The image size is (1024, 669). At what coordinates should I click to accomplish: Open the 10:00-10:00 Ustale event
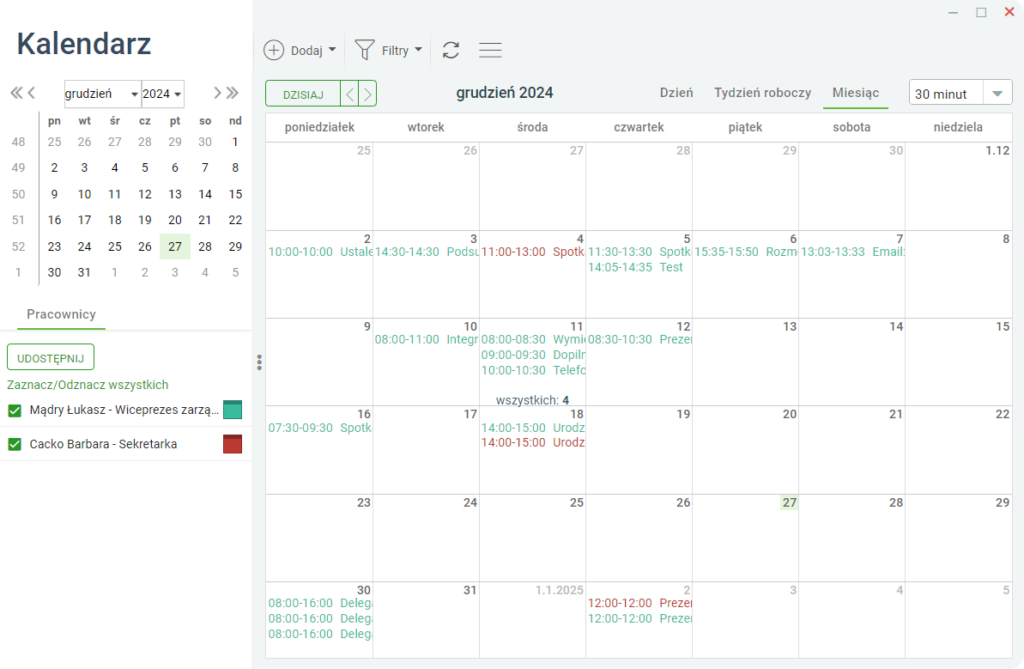coord(320,252)
